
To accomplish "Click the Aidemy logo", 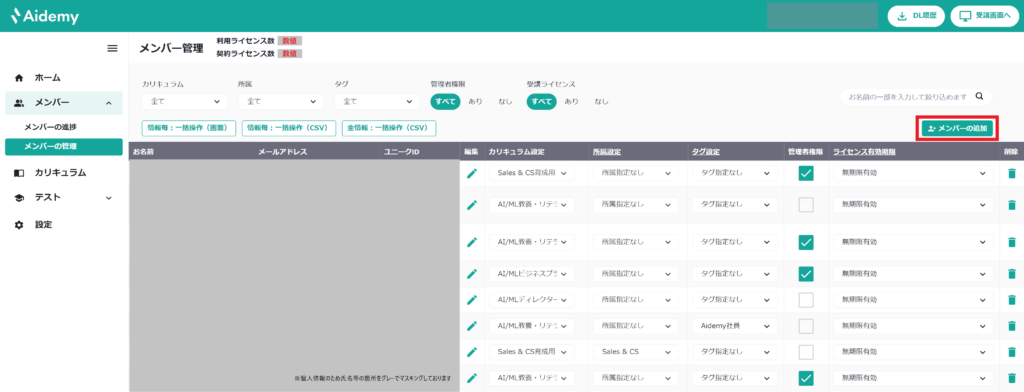I will 44,17.
